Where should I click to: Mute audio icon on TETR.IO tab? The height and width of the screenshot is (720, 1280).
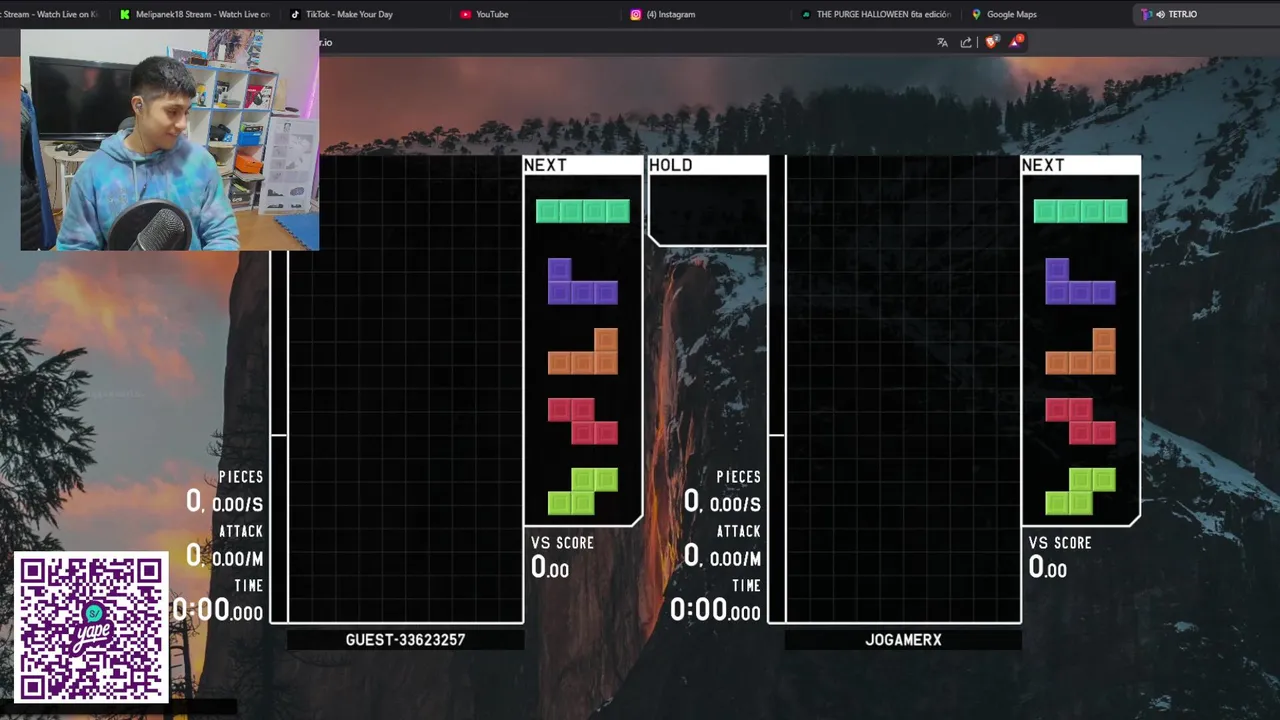[x=1160, y=14]
